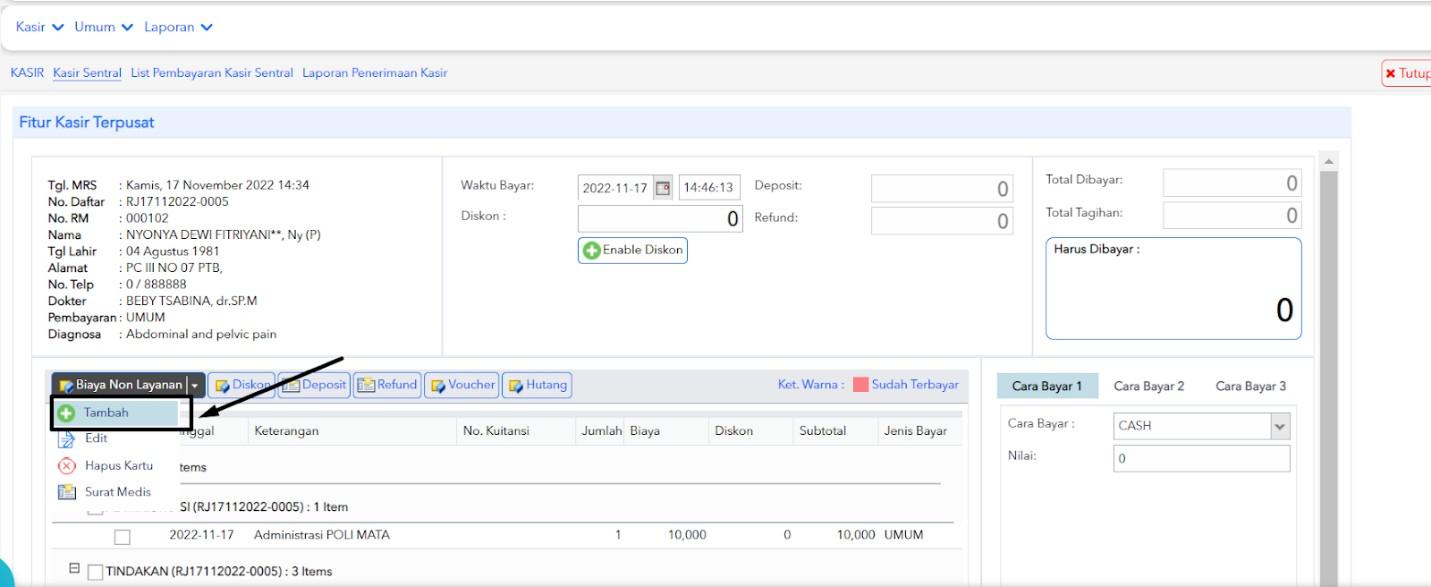Switch to Cara Bayar 2 tab
The image size is (1431, 587).
click(x=1149, y=386)
